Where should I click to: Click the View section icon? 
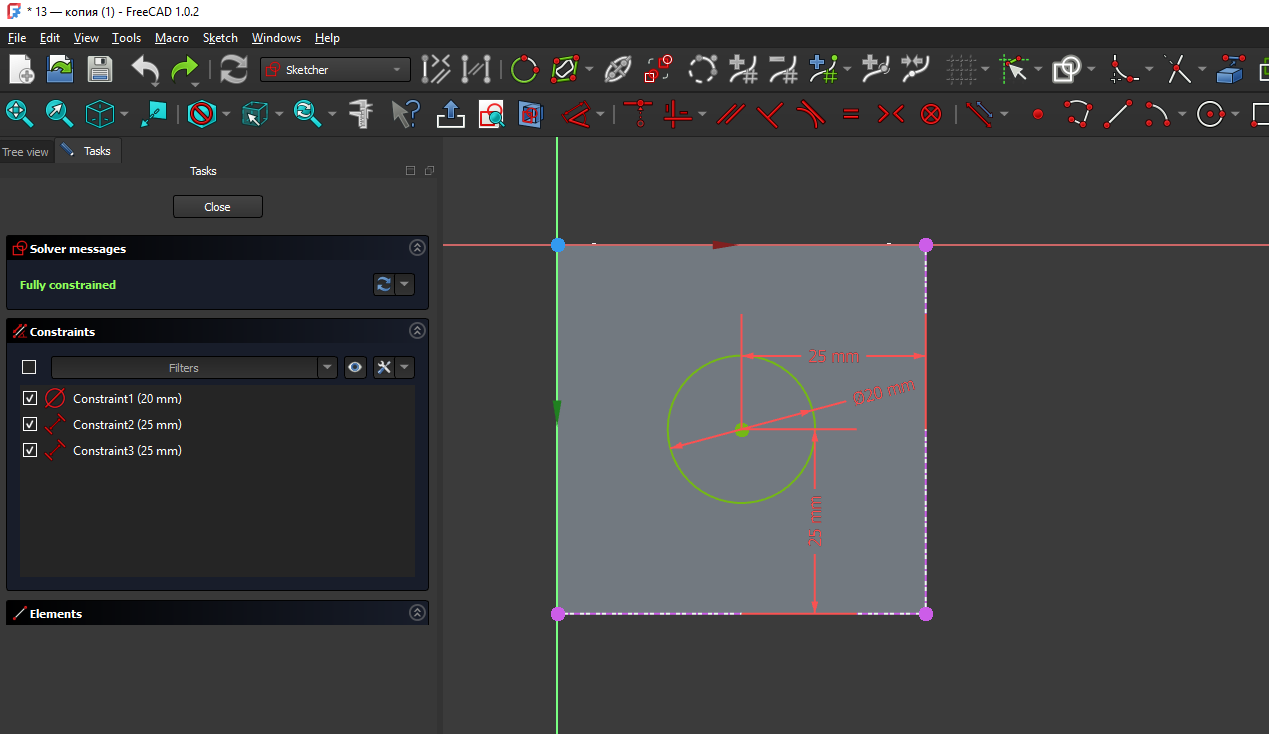(530, 114)
